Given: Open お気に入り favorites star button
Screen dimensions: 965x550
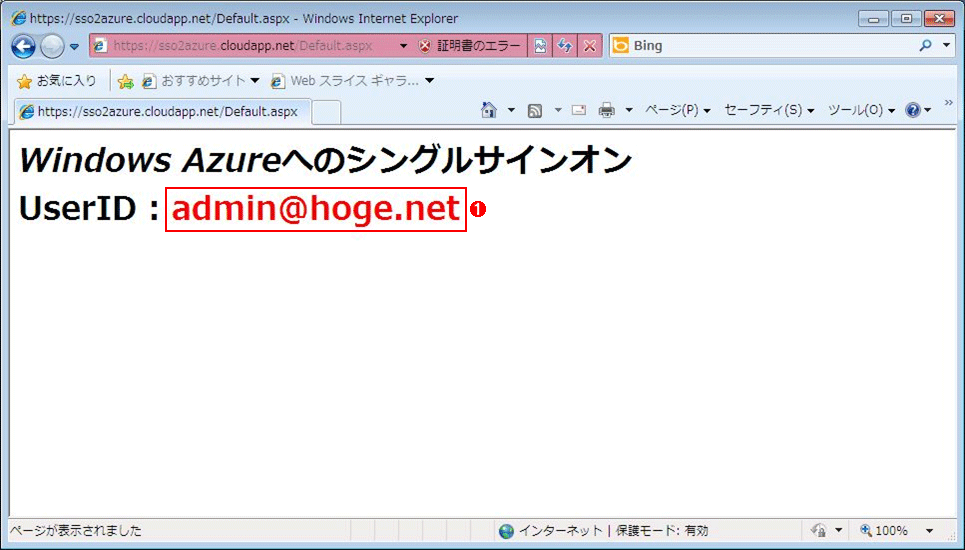Looking at the screenshot, I should click(x=57, y=81).
